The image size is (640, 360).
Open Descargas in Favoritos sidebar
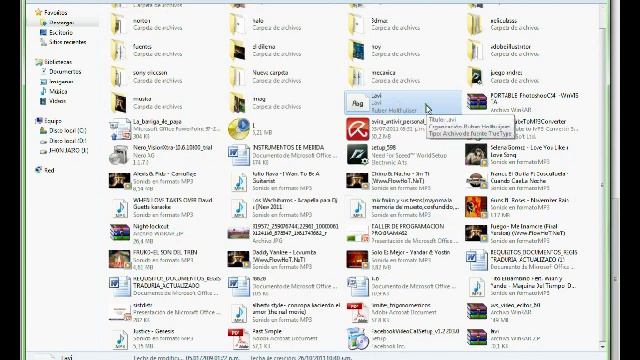61,23
